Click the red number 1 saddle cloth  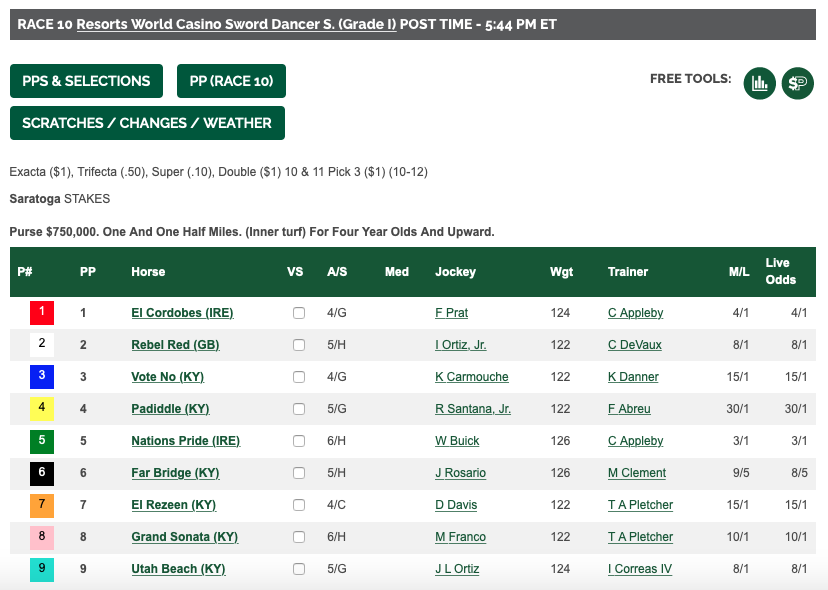tap(42, 313)
